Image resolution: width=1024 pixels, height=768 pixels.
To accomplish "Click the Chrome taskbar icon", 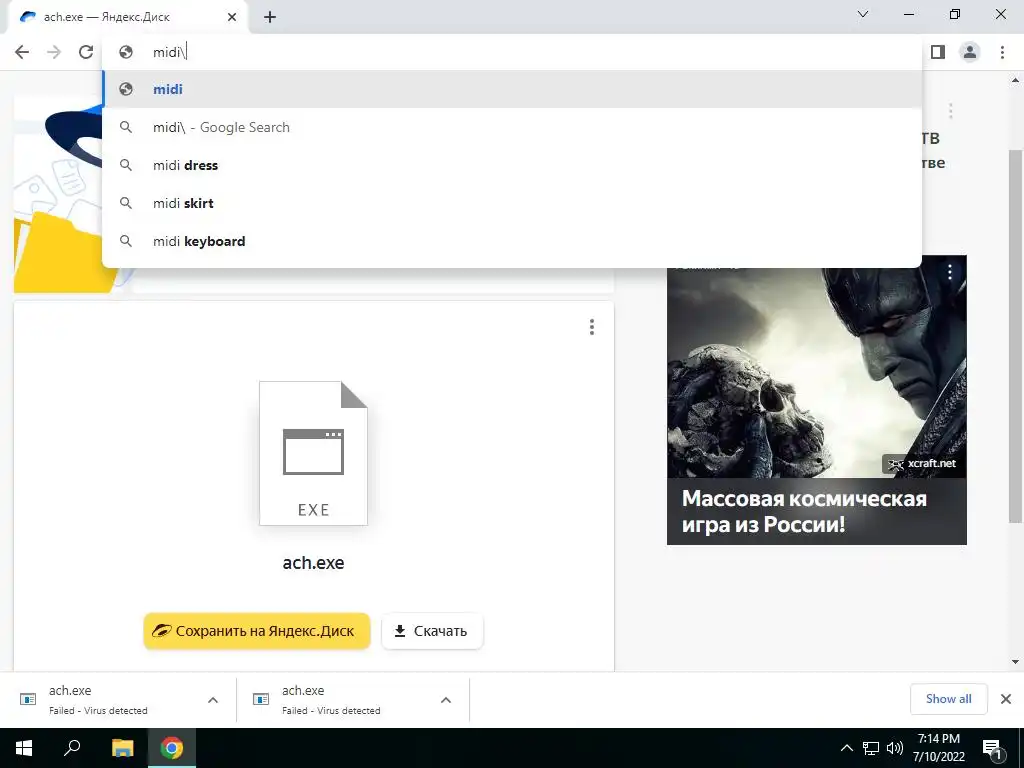I will (172, 748).
